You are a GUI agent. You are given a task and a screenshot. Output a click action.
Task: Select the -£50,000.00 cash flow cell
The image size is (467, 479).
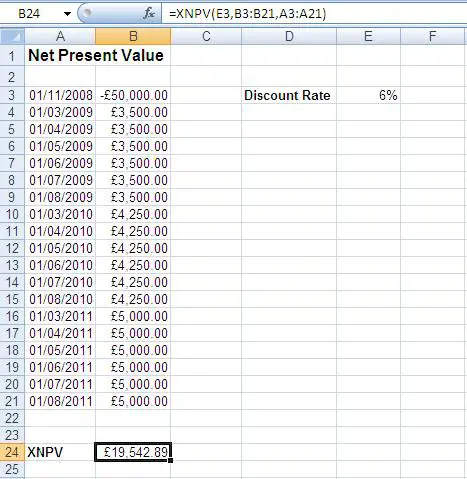[133, 95]
